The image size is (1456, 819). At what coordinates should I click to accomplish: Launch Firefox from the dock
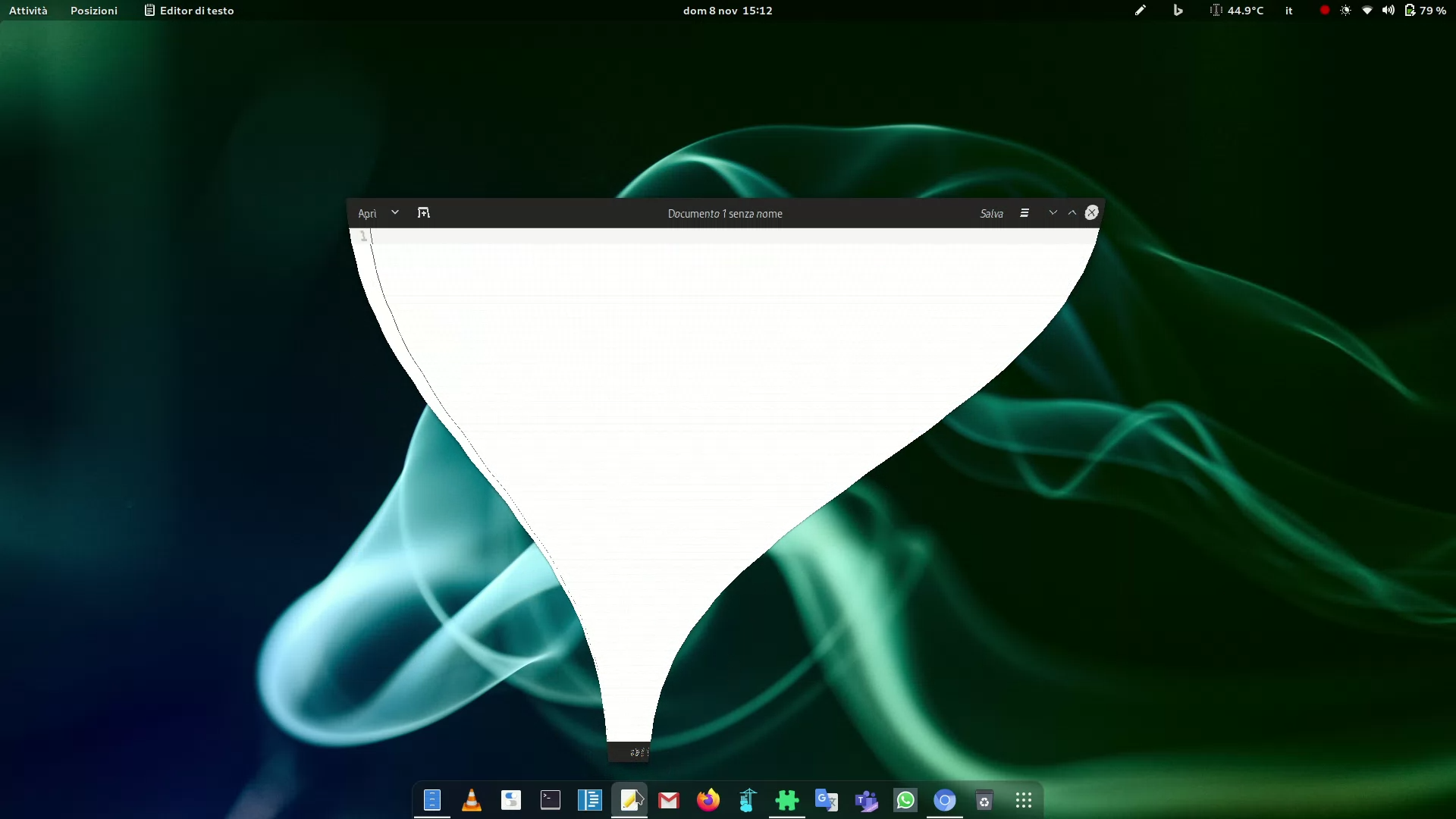coord(708,800)
